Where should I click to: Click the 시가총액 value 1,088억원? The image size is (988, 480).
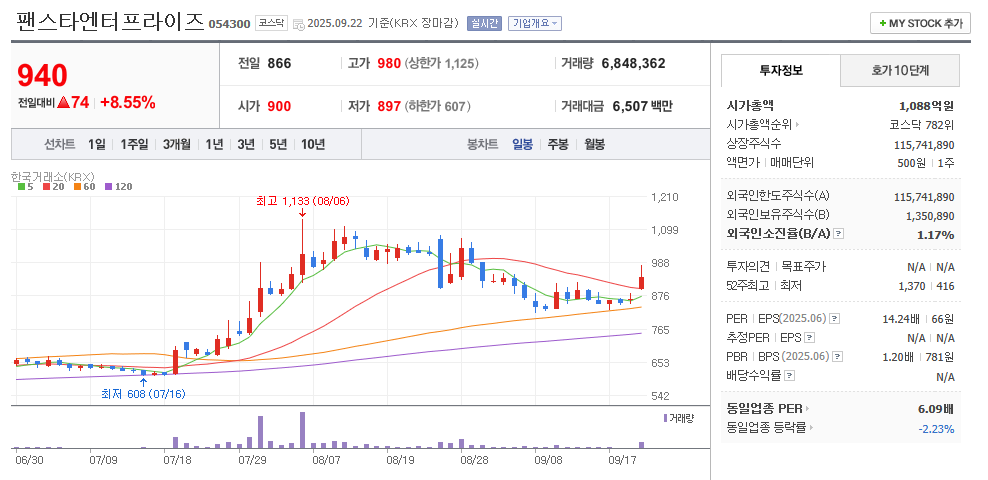926,106
